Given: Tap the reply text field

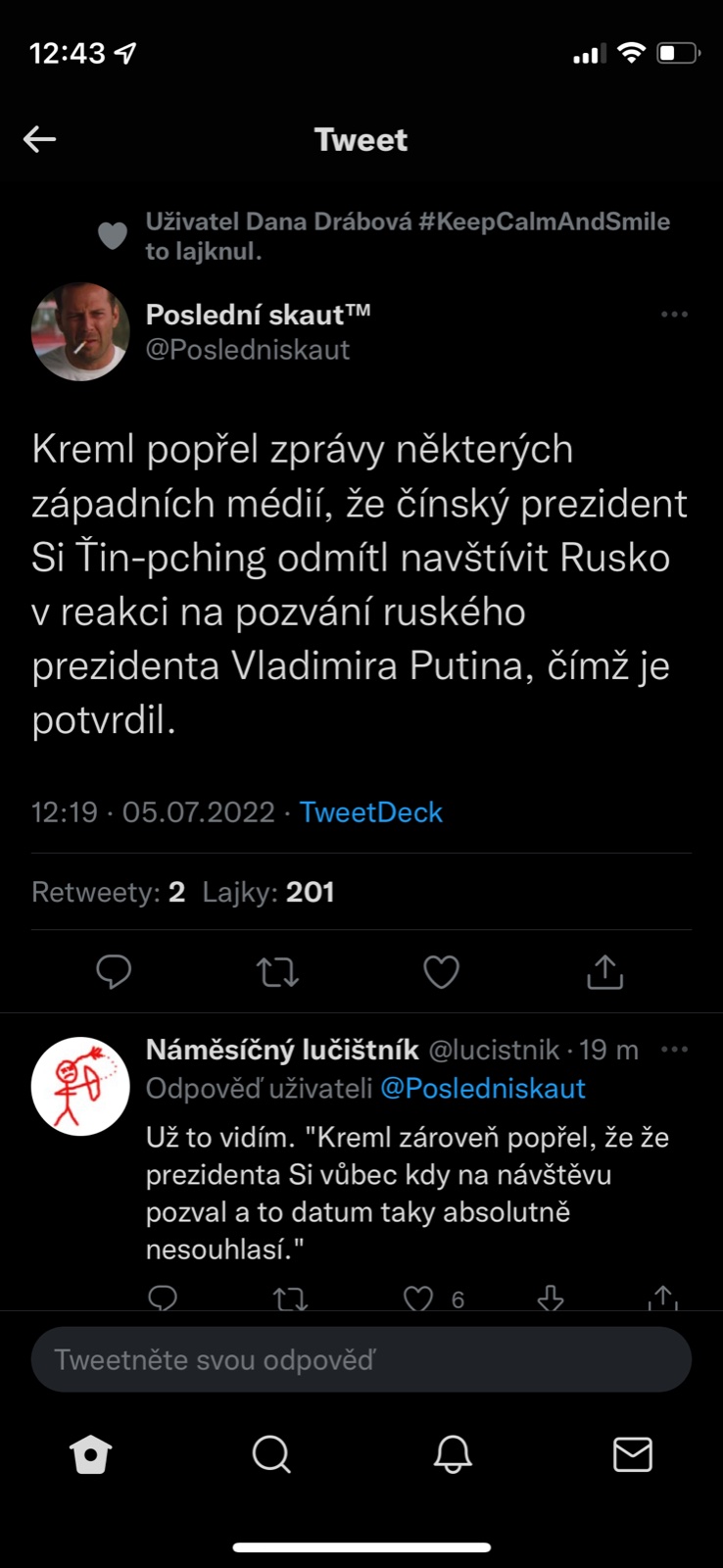Looking at the screenshot, I should click(x=361, y=1359).
